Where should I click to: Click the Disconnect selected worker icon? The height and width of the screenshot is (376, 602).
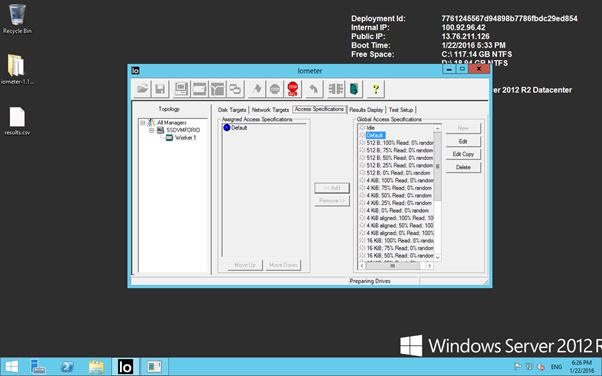(x=335, y=89)
